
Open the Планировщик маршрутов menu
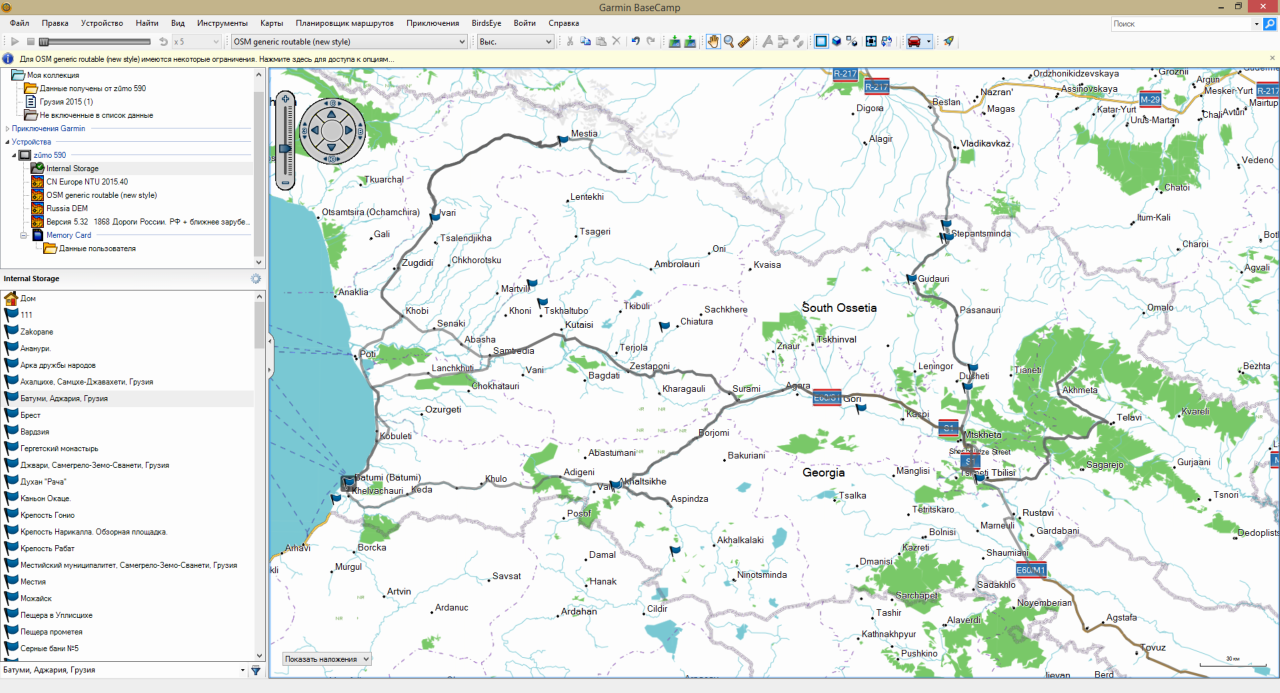345,22
